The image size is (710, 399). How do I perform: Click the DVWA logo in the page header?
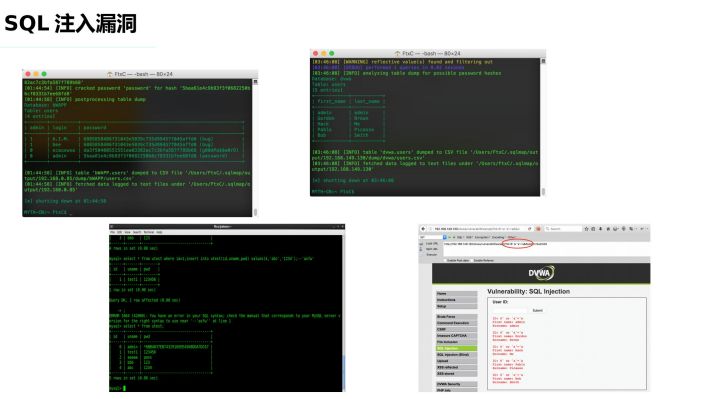click(541, 273)
